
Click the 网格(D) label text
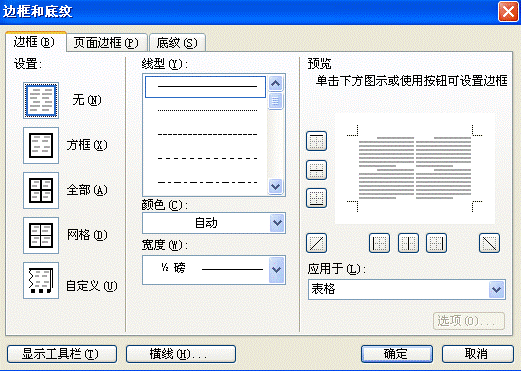pyautogui.click(x=87, y=235)
